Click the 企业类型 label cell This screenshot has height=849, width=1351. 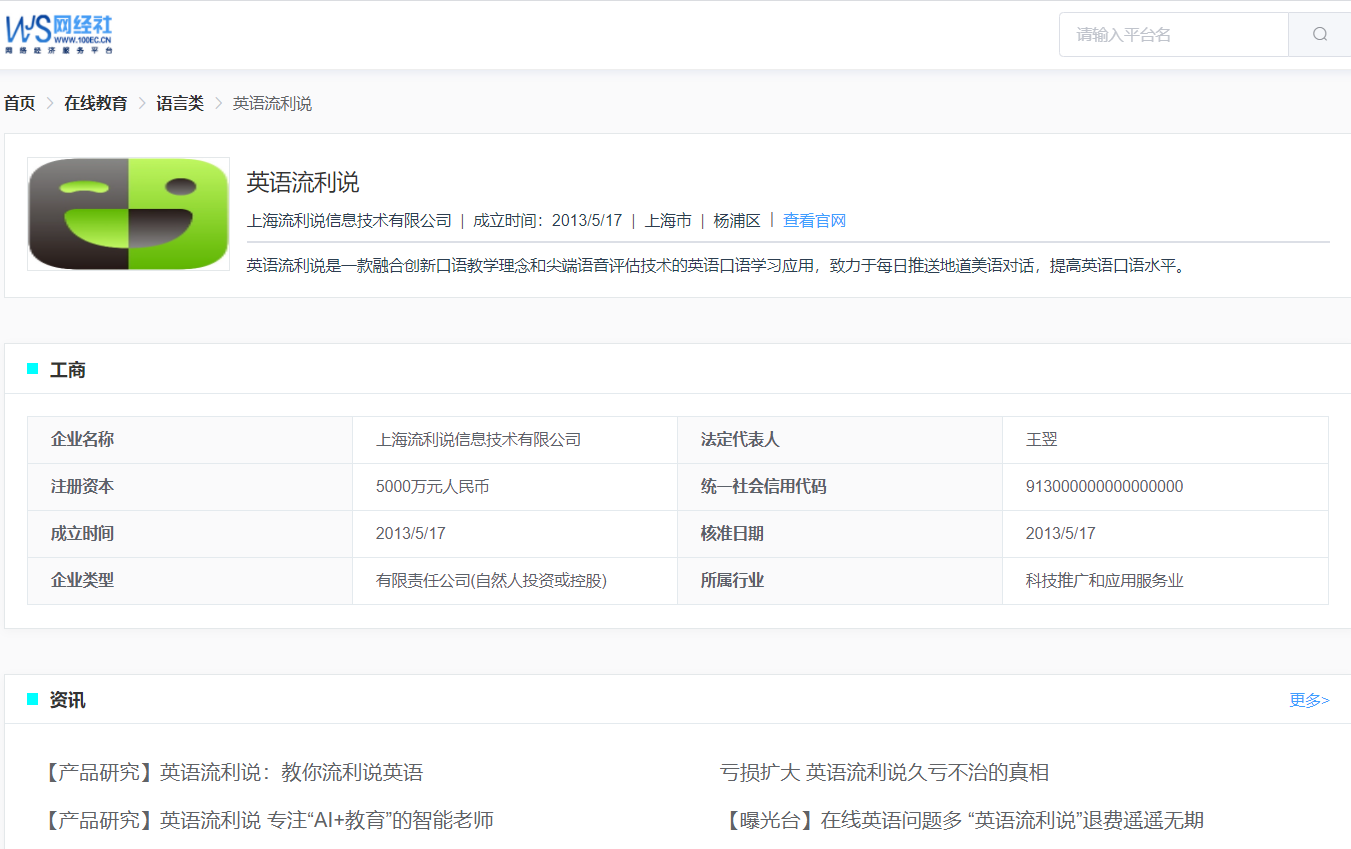tap(190, 581)
